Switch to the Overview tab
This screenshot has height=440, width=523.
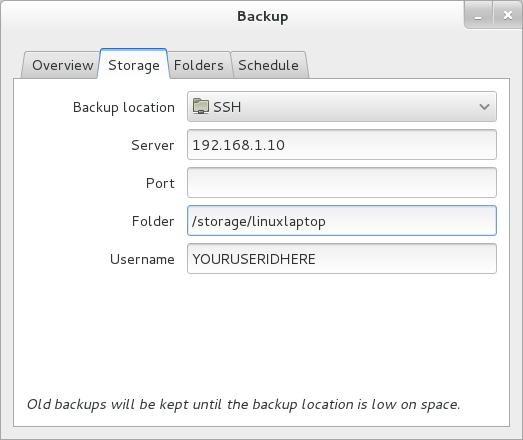click(62, 65)
